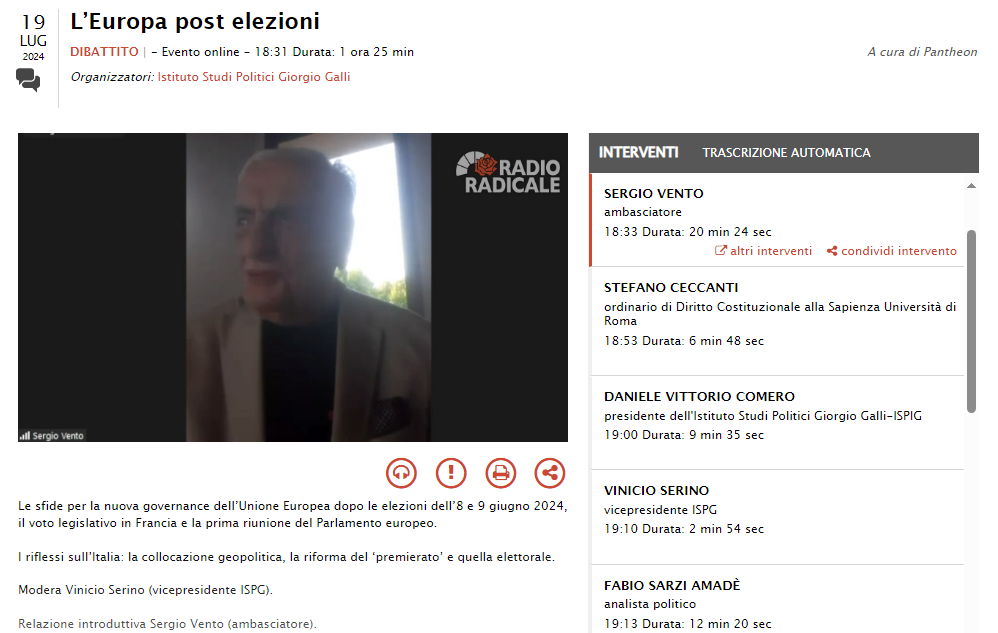Jump to Vinicio Serino's intervention
Viewport: 998px width, 633px height.
coord(777,517)
